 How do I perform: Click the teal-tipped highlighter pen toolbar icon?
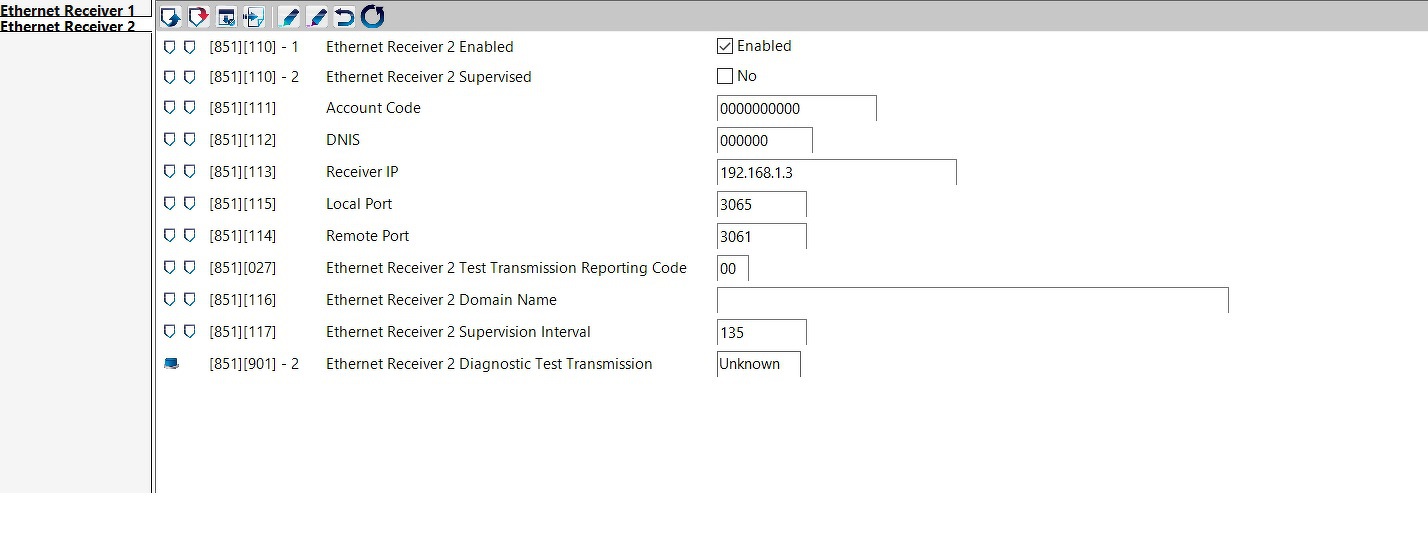tap(289, 17)
